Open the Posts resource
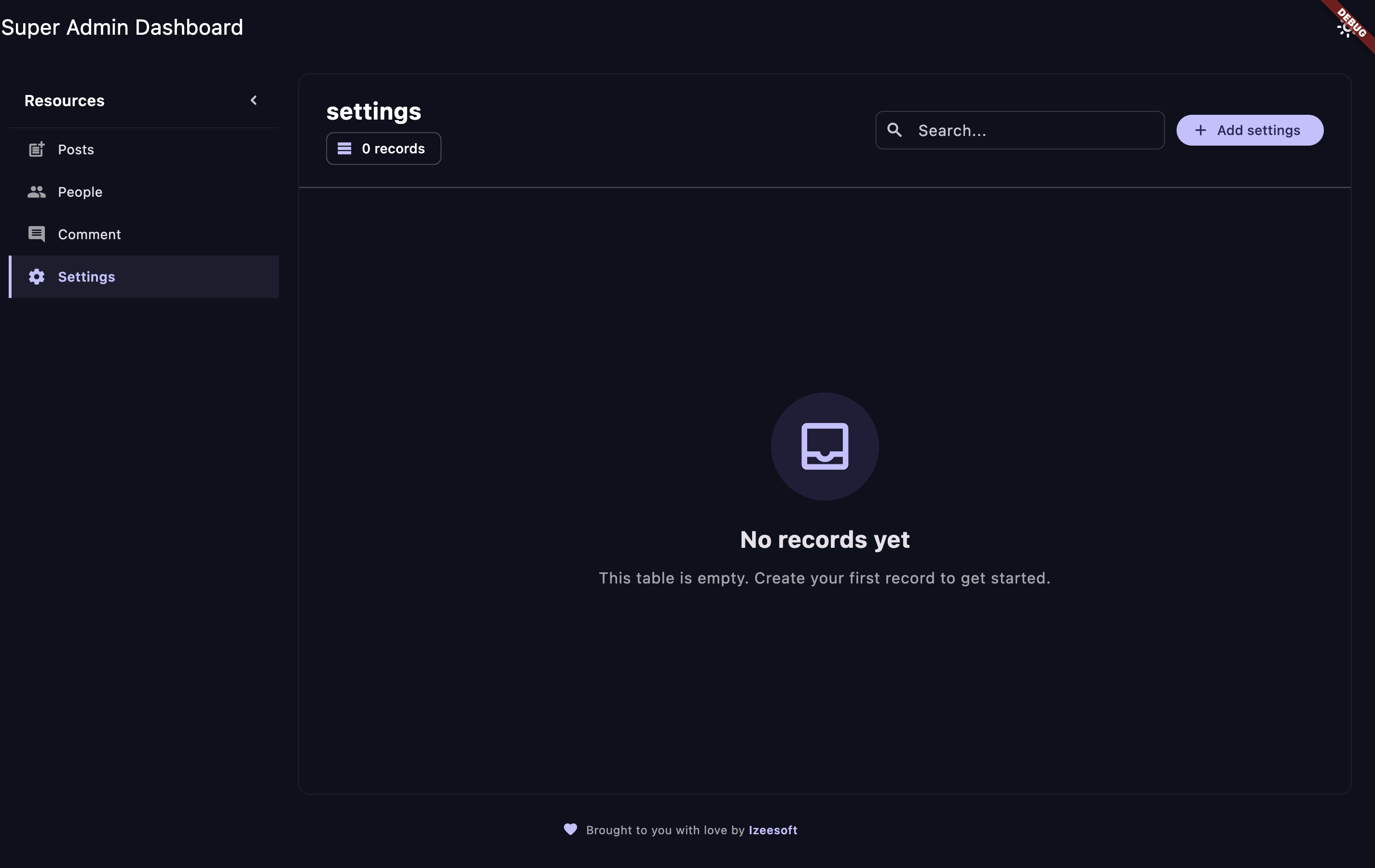Screen dimensions: 1375x868 click(x=76, y=149)
